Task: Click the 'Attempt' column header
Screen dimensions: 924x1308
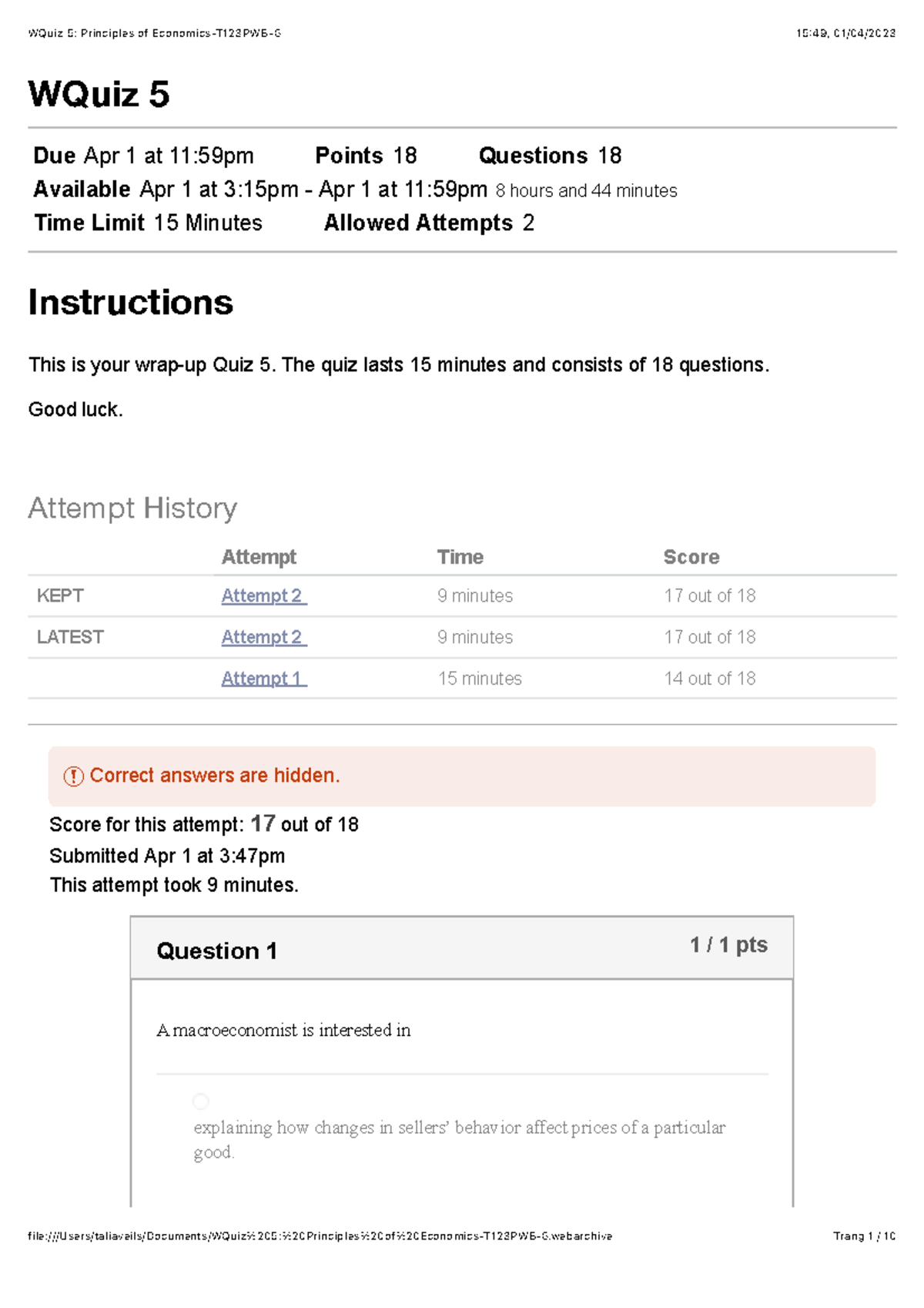Action: point(259,557)
